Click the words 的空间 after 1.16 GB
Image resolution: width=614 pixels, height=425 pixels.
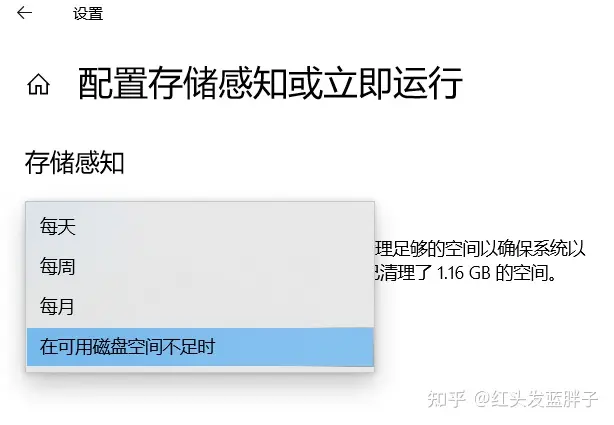[x=522, y=273]
